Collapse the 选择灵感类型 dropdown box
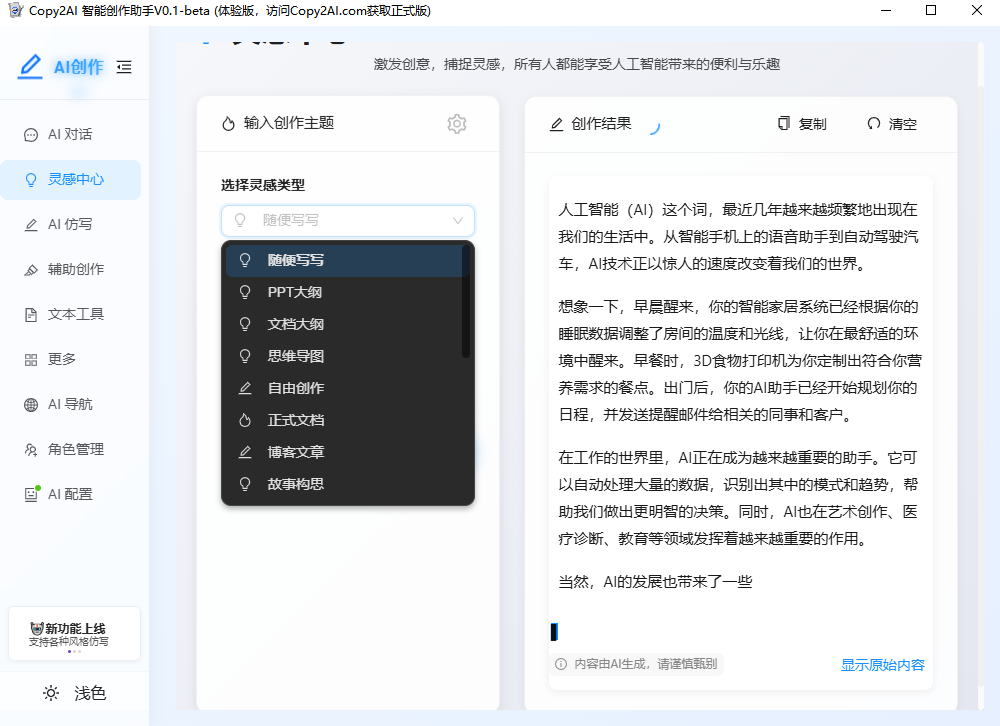Viewport: 1000px width, 726px height. pyautogui.click(x=347, y=220)
